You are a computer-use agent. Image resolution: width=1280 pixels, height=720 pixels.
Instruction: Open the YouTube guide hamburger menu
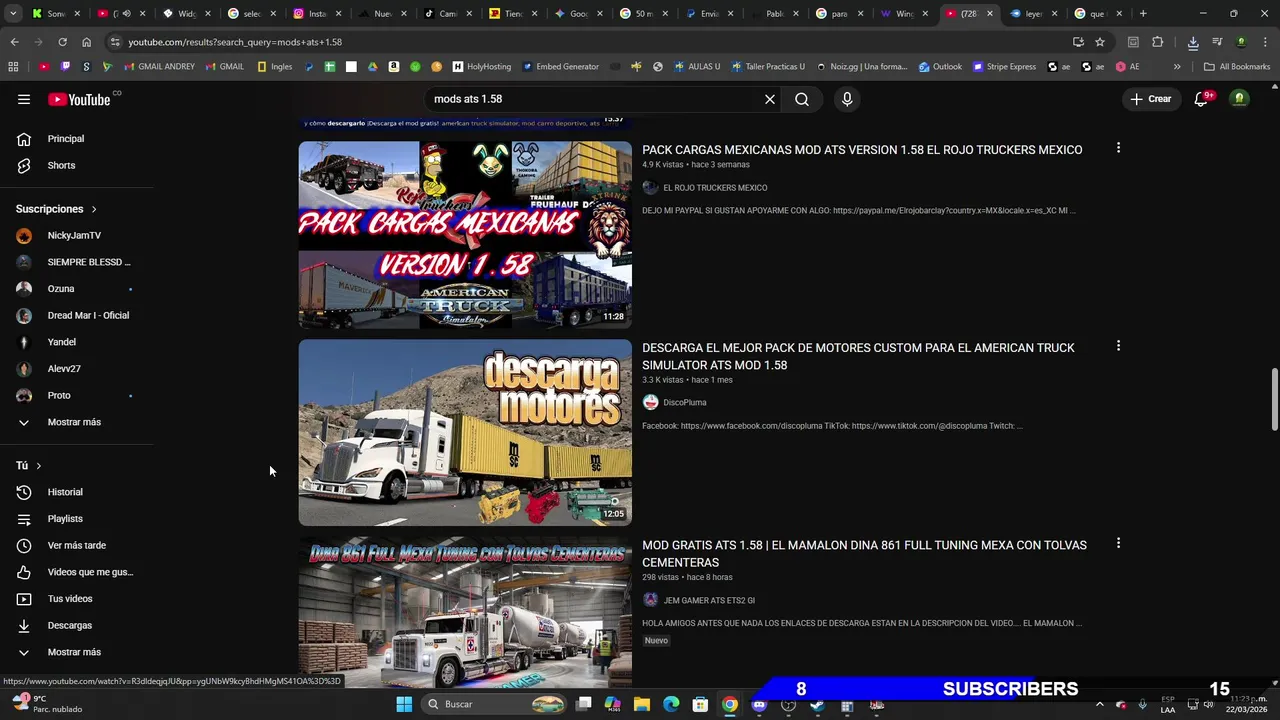[24, 99]
